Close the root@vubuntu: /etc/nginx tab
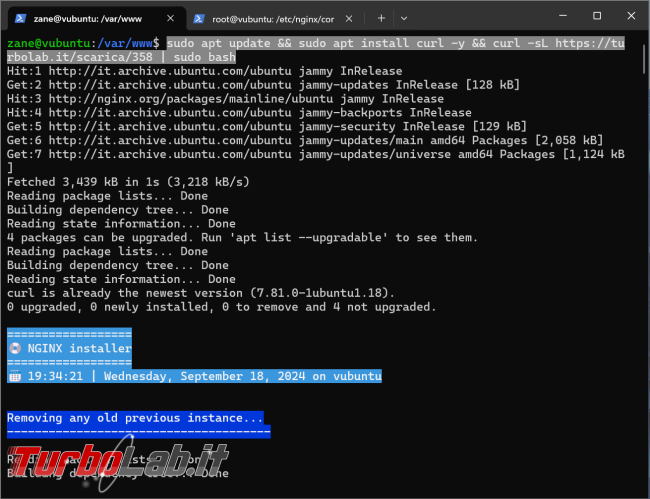The width and height of the screenshot is (650, 499). (349, 19)
